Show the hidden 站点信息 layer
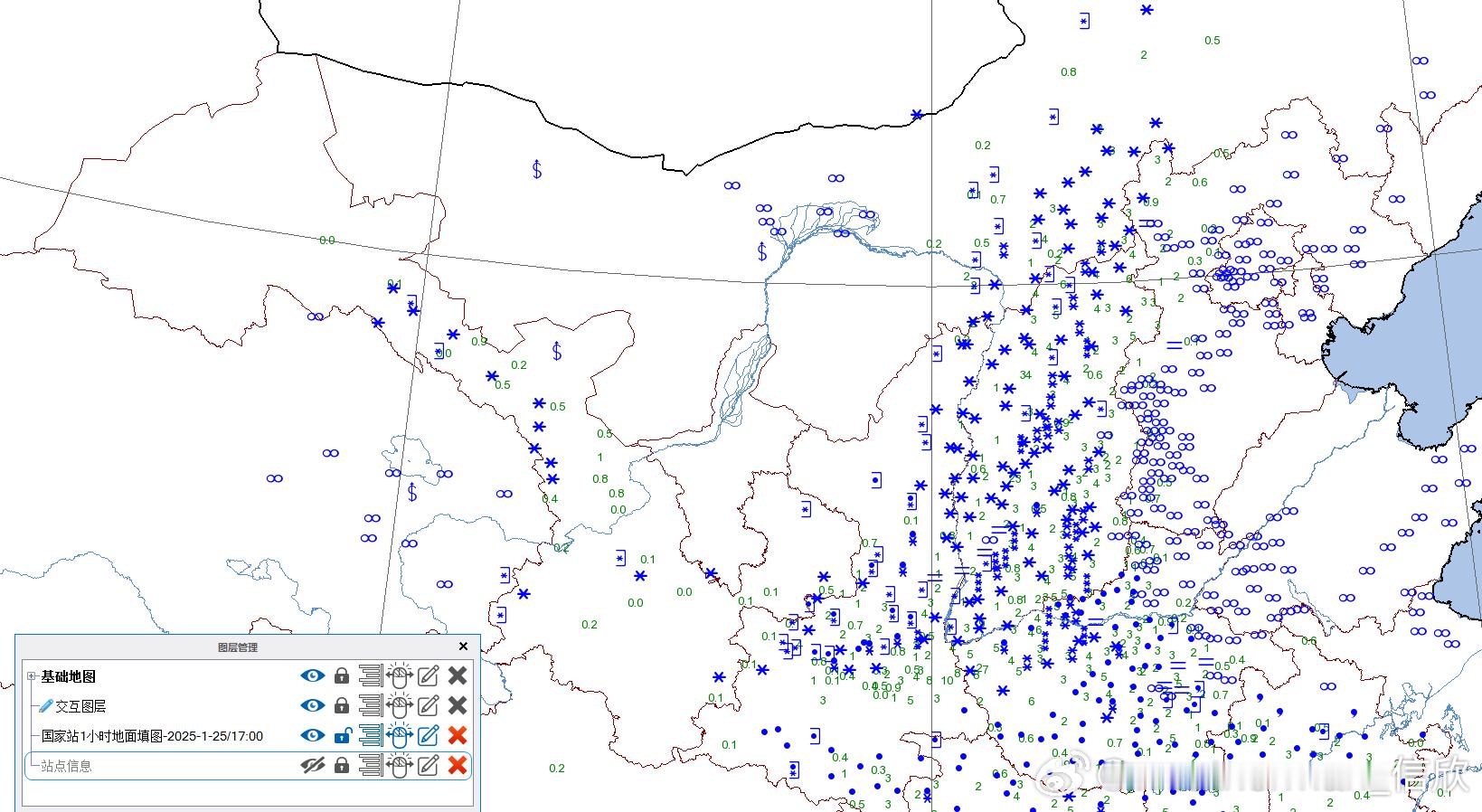 (x=313, y=765)
